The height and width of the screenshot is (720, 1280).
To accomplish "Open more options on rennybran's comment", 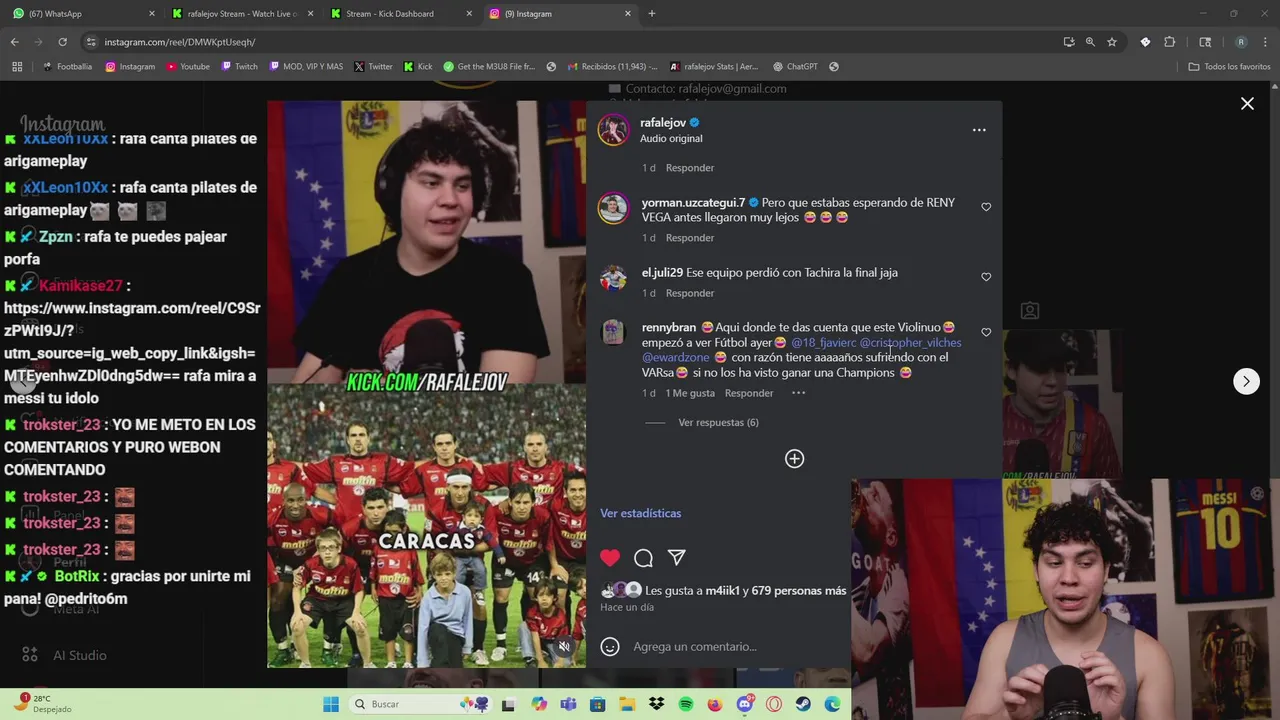I will [798, 393].
